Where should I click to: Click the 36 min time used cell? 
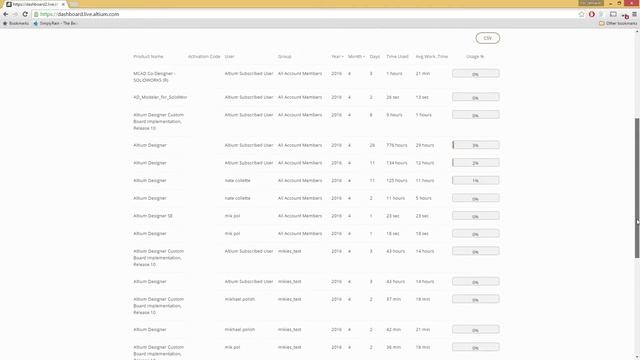[393, 347]
